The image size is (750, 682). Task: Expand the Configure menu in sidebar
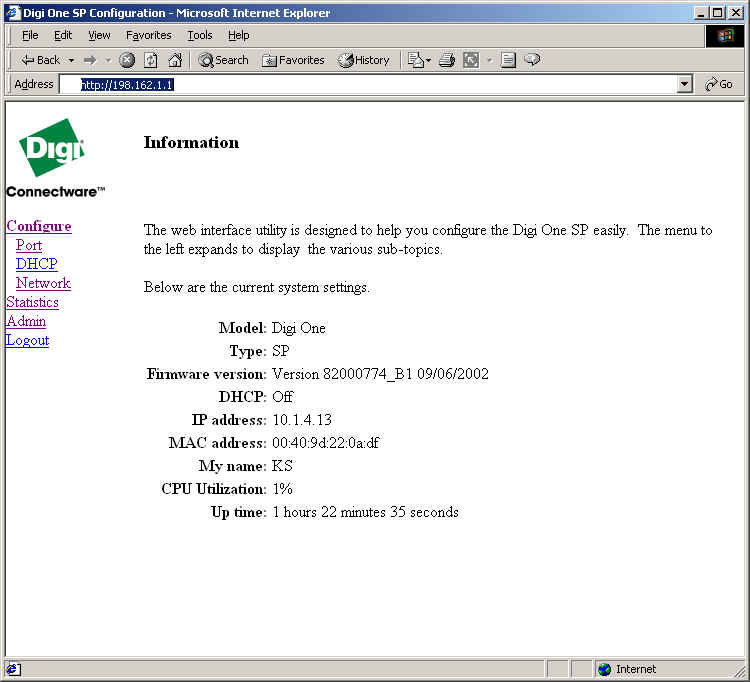[39, 226]
